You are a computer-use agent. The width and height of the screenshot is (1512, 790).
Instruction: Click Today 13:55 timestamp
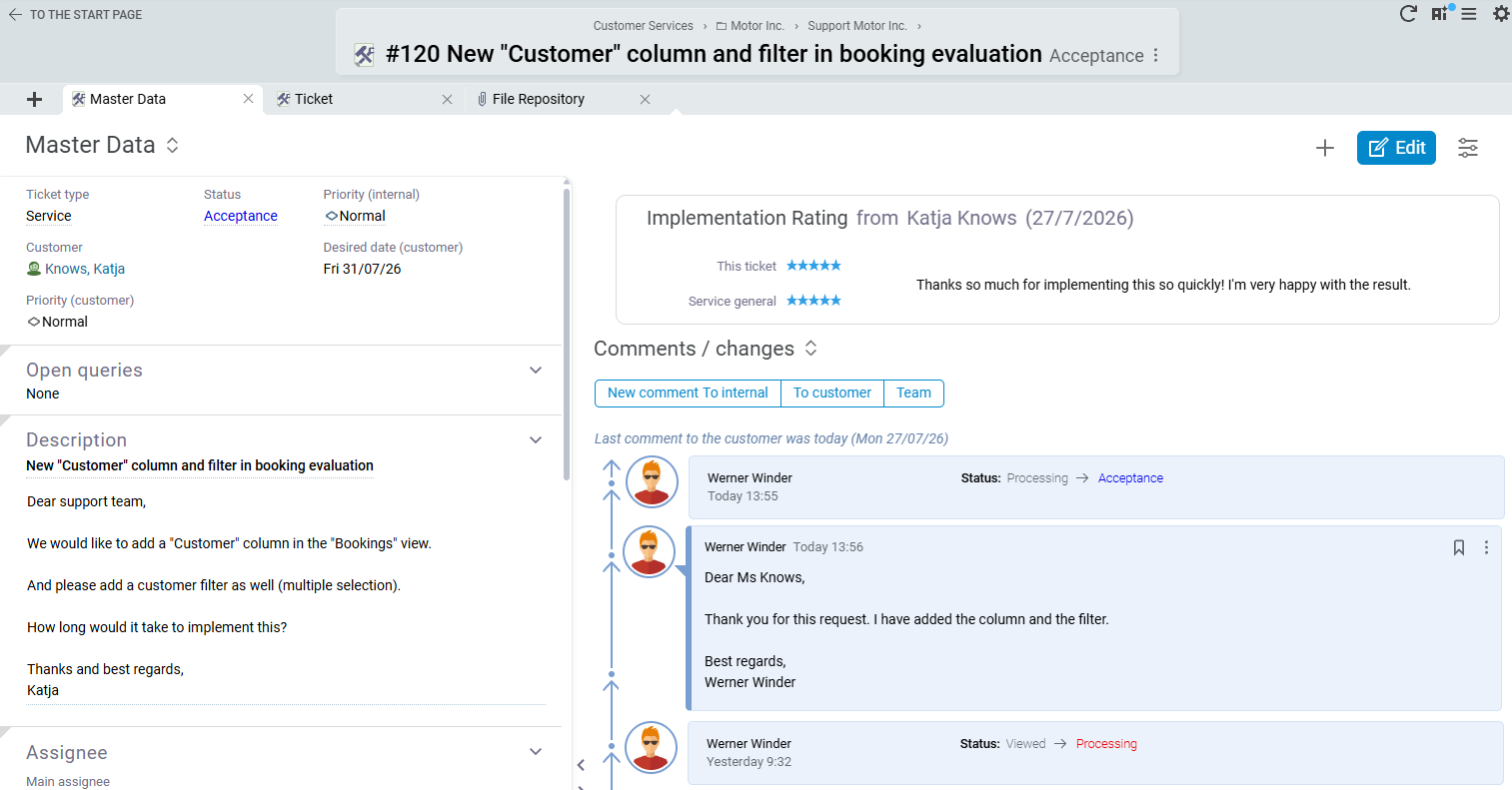[743, 496]
